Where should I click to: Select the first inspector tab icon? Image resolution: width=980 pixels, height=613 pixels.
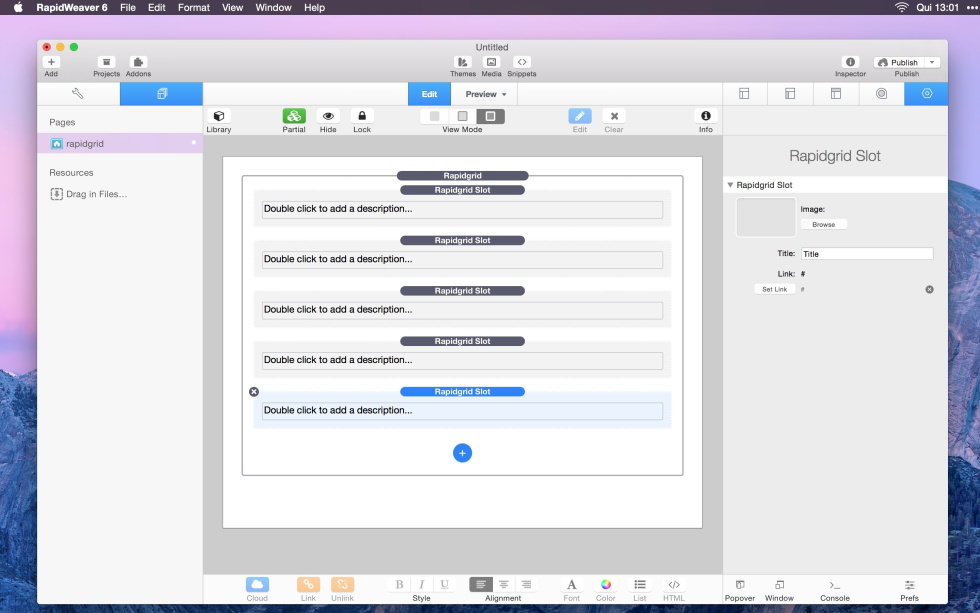(744, 94)
